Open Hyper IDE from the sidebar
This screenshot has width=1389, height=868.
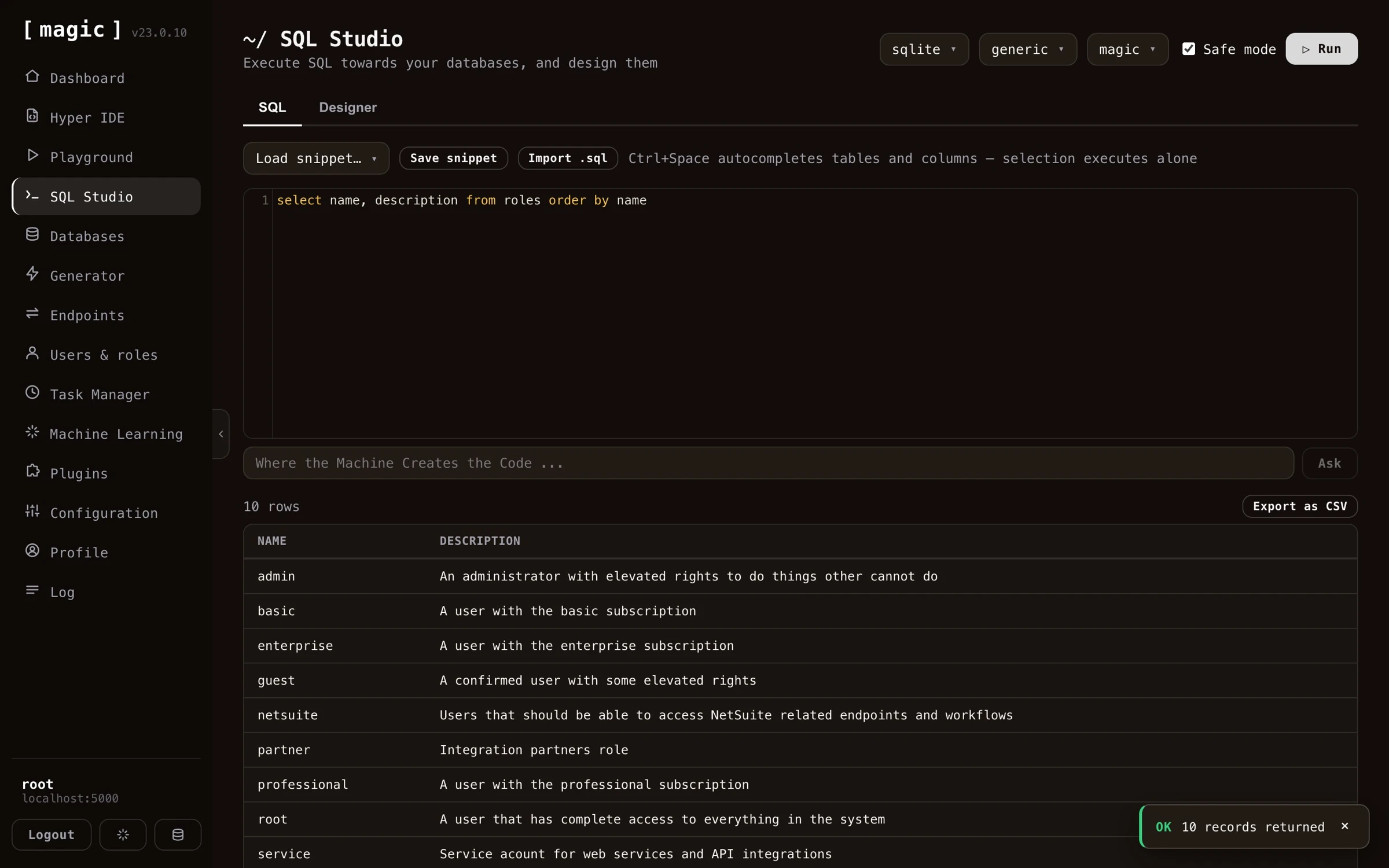(106, 117)
